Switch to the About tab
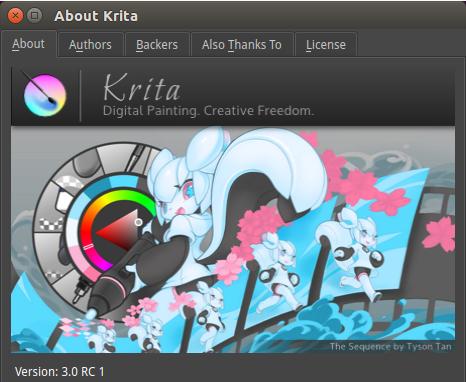The height and width of the screenshot is (382, 466). 29,44
